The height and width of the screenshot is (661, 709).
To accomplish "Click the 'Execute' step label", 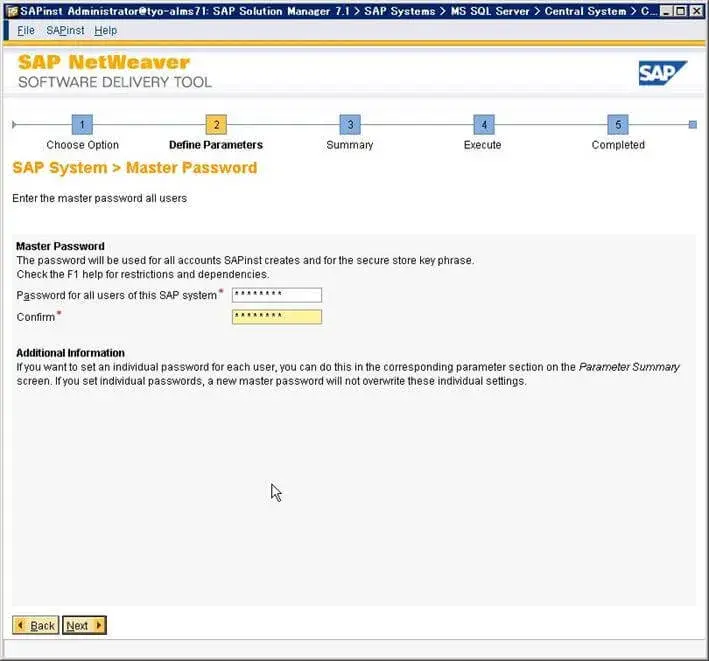I will 482,145.
